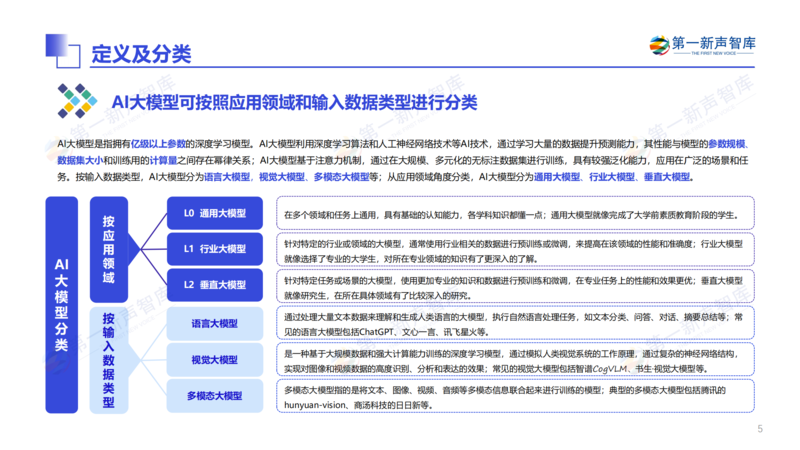Click the highlighted term 计算量
The image size is (800, 450).
(x=163, y=160)
